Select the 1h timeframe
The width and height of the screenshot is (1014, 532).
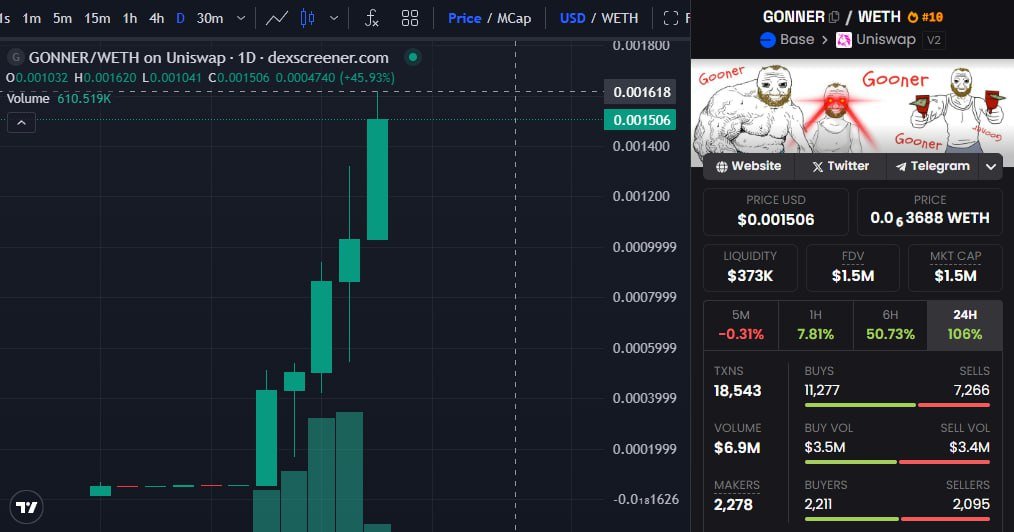point(130,18)
